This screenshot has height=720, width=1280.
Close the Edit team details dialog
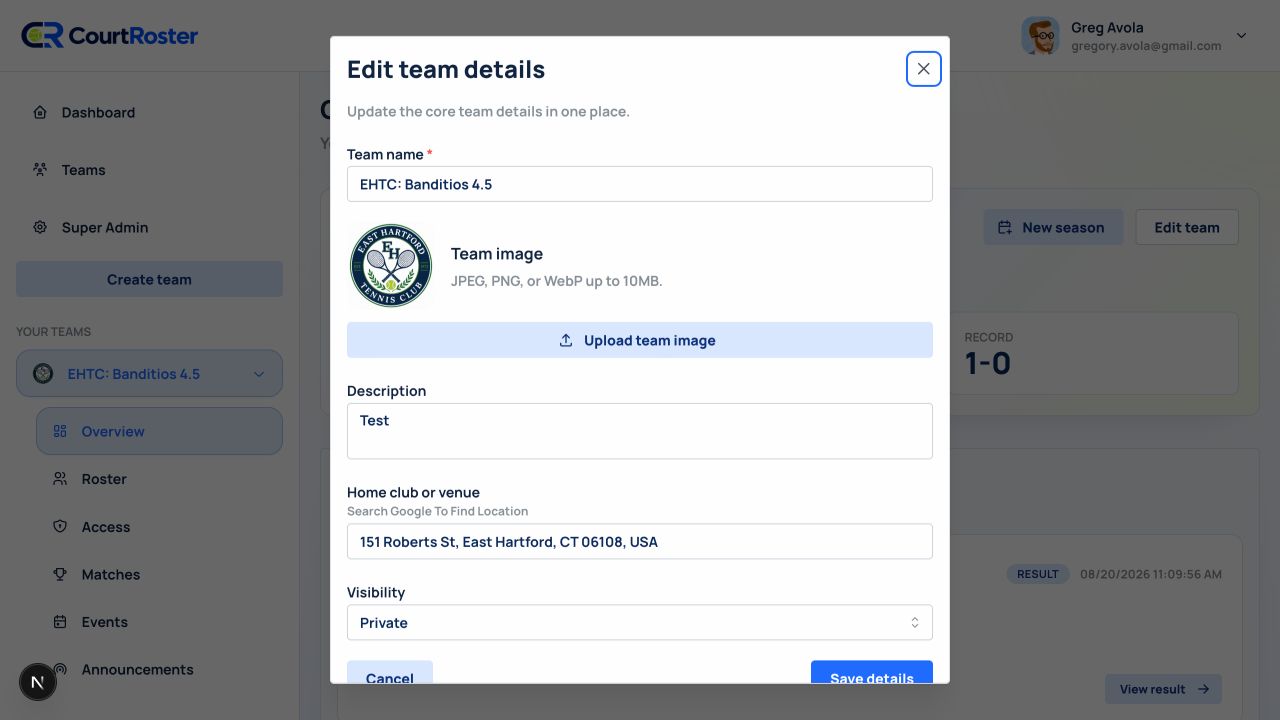(923, 69)
